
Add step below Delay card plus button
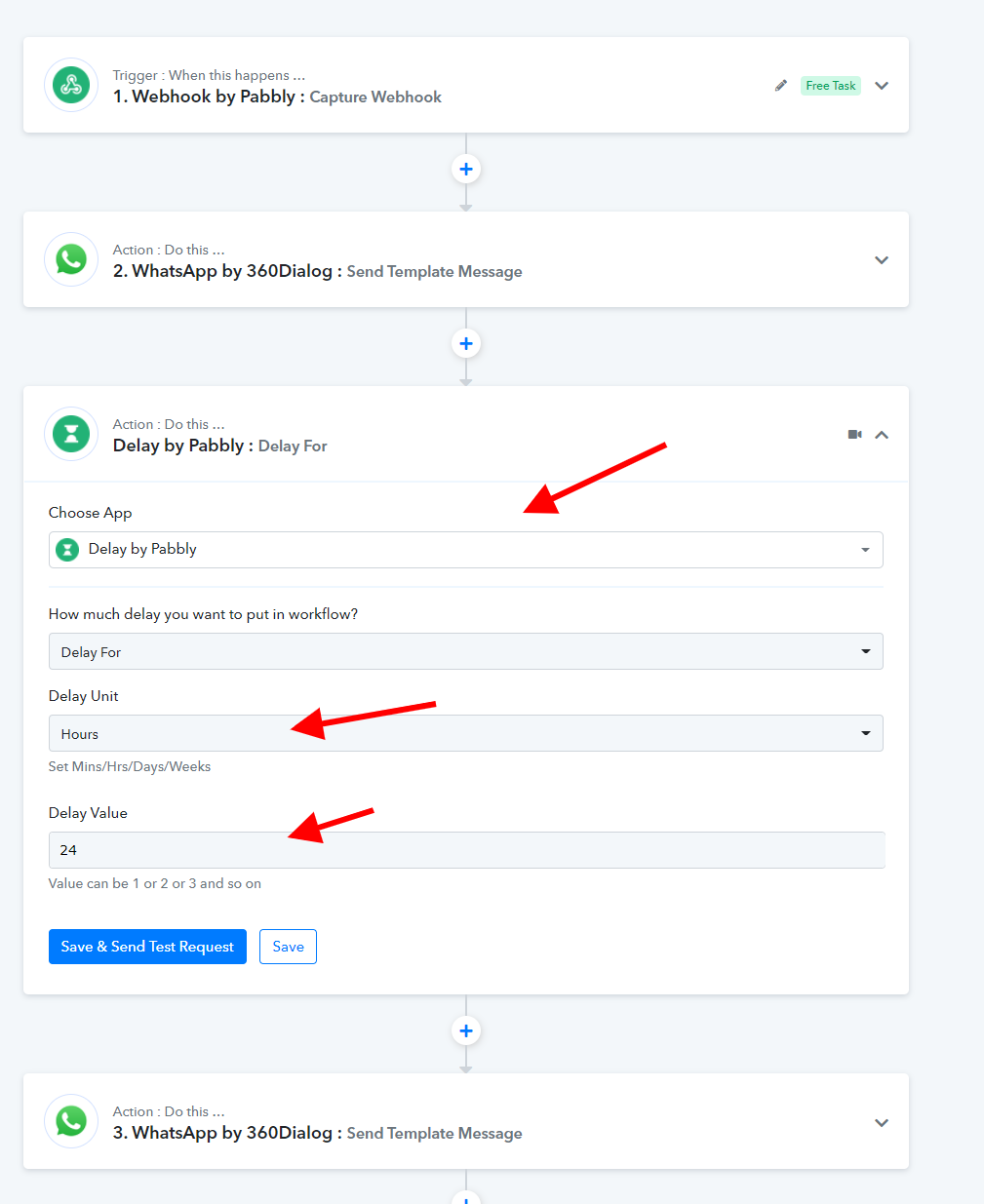[x=466, y=1030]
